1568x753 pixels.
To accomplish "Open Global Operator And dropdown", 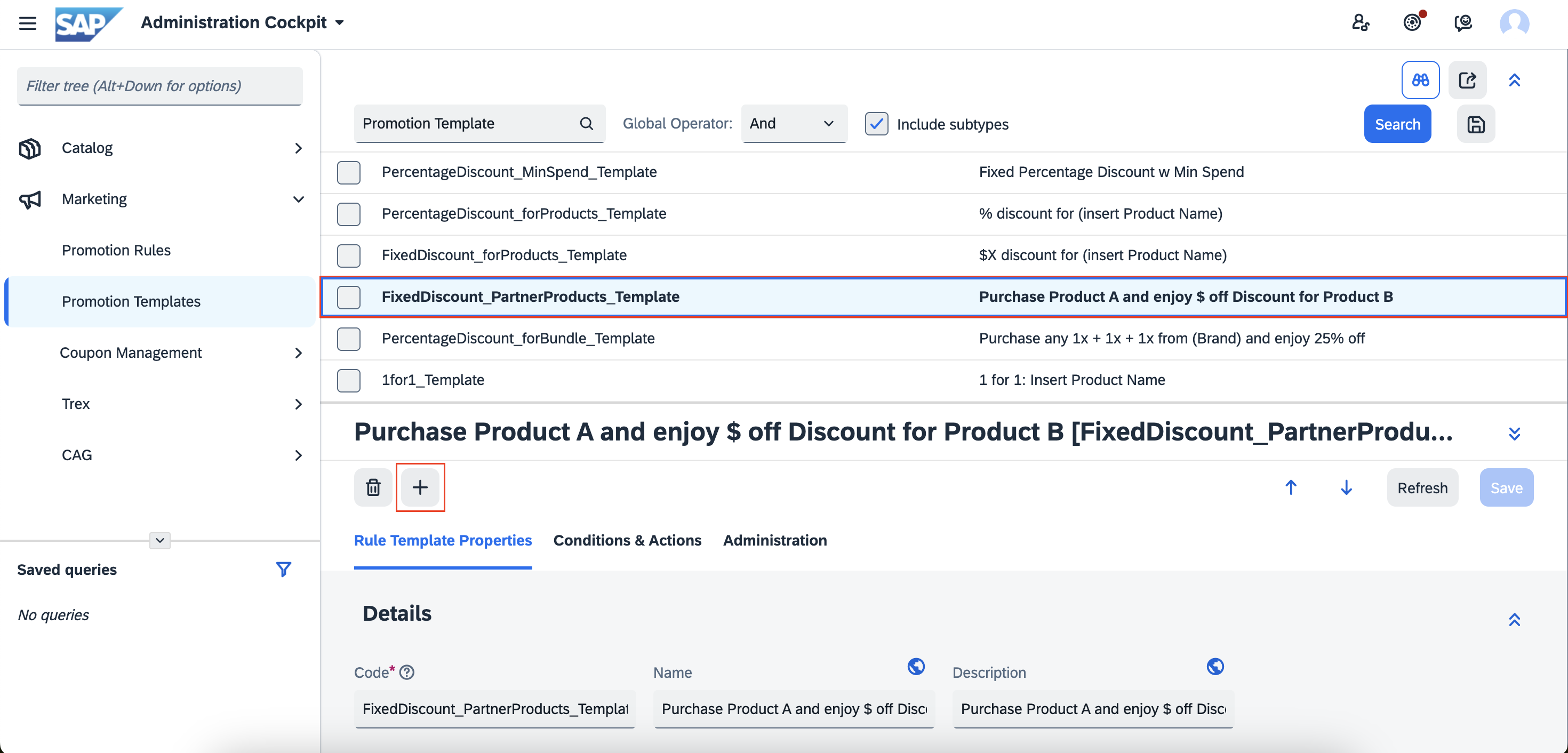I will tap(794, 124).
